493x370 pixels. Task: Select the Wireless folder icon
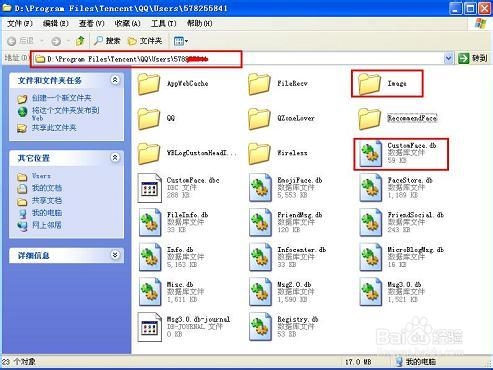click(x=259, y=153)
